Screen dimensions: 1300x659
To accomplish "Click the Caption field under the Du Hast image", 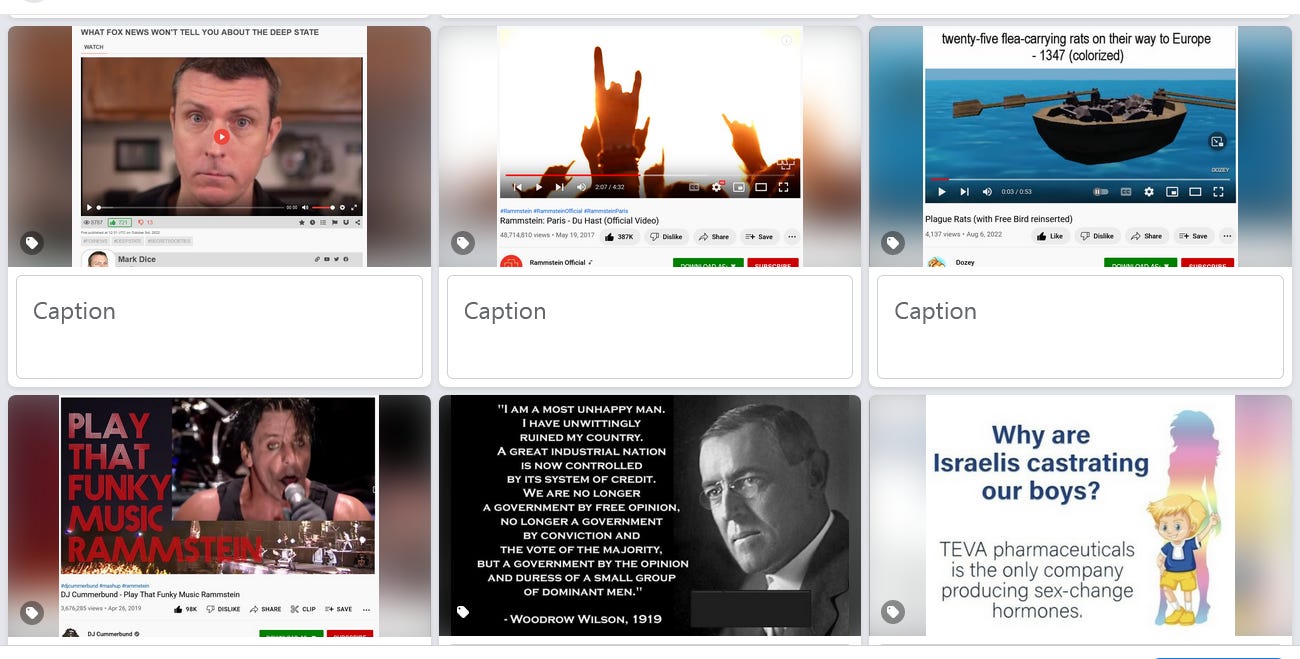I will pos(650,327).
